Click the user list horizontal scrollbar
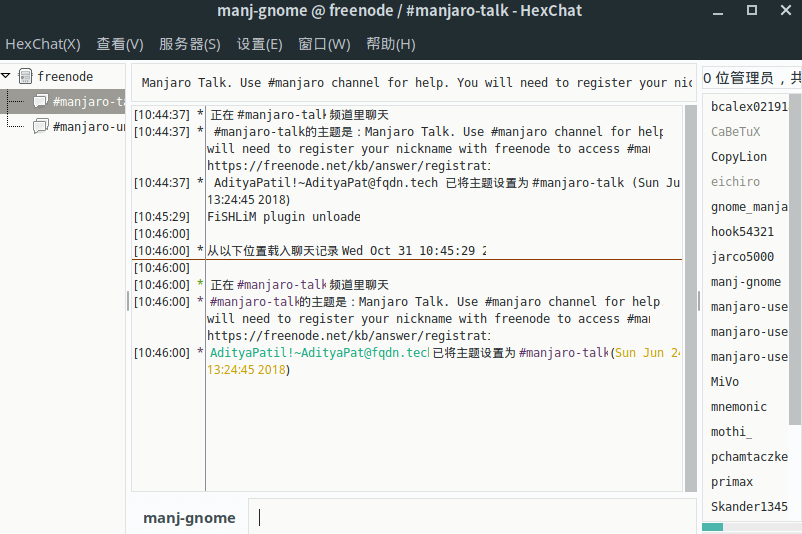The width and height of the screenshot is (802, 534). pyautogui.click(x=712, y=527)
